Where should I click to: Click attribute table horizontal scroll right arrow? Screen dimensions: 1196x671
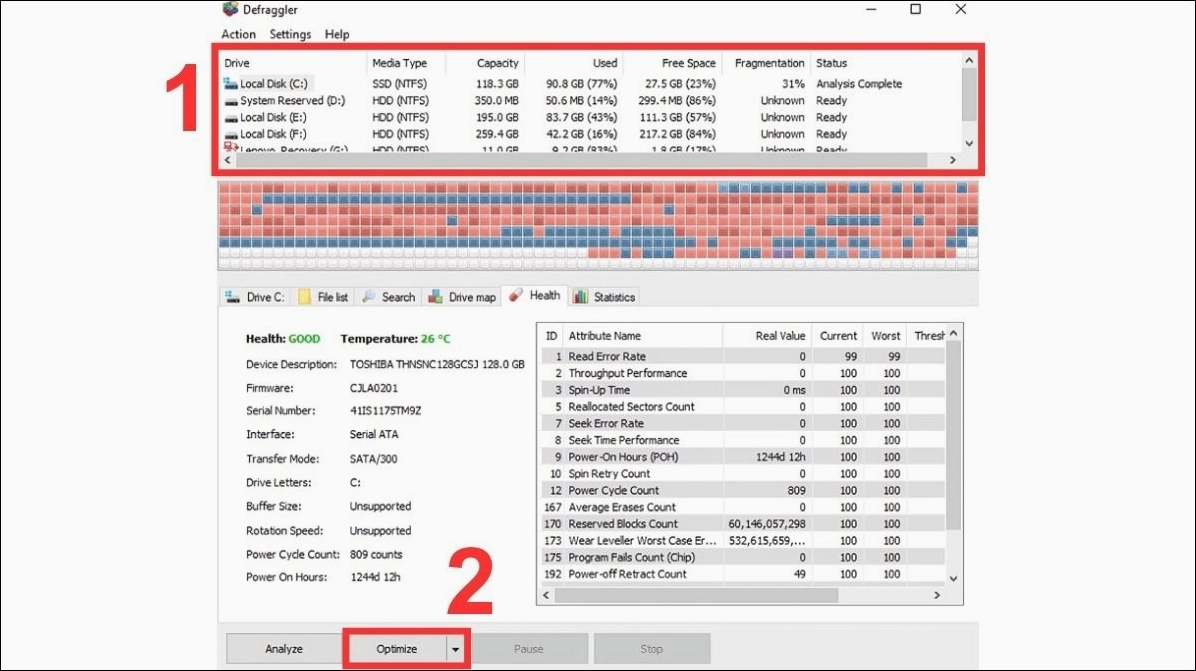[x=937, y=596]
